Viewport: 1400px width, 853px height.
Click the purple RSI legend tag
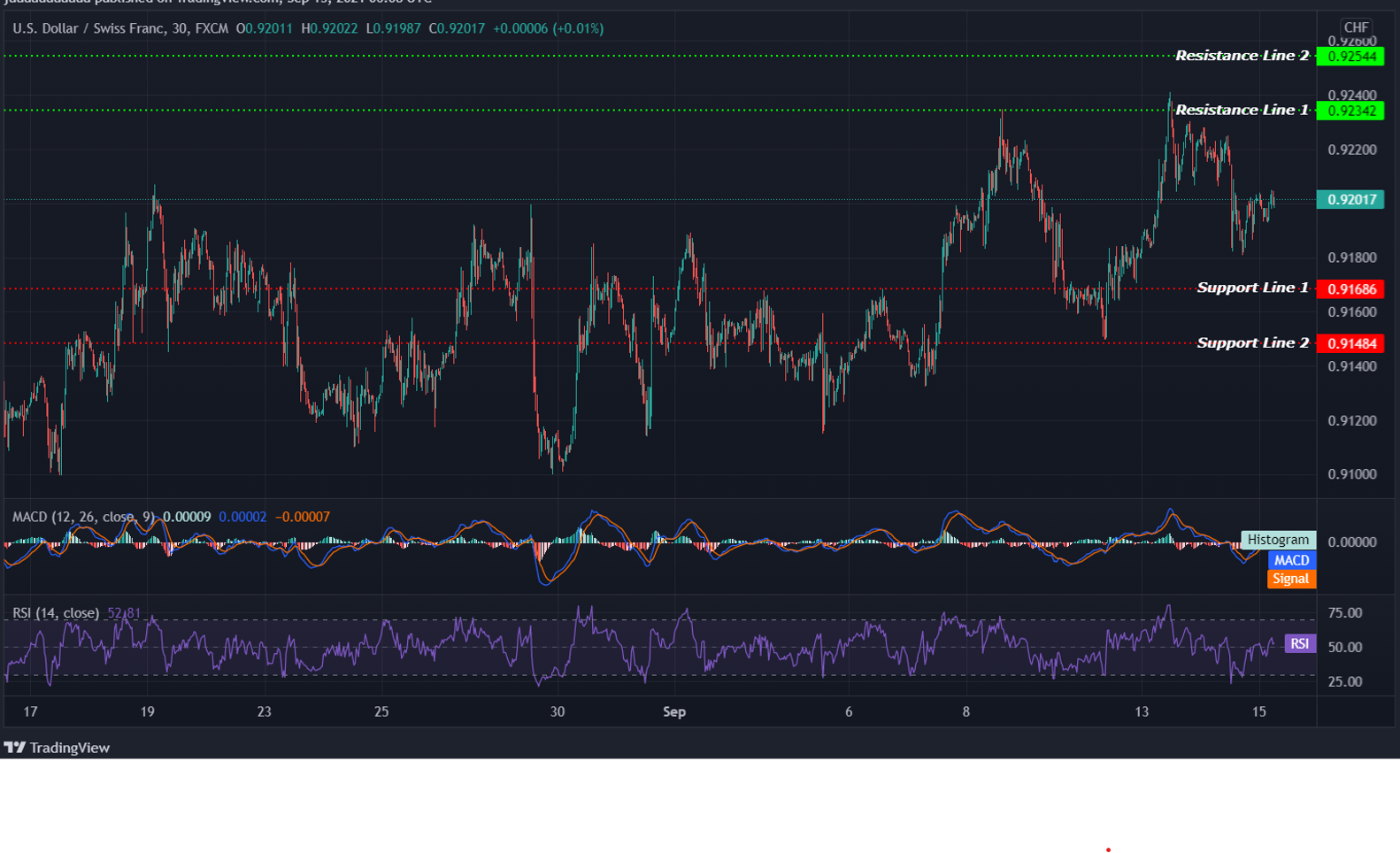[1299, 643]
